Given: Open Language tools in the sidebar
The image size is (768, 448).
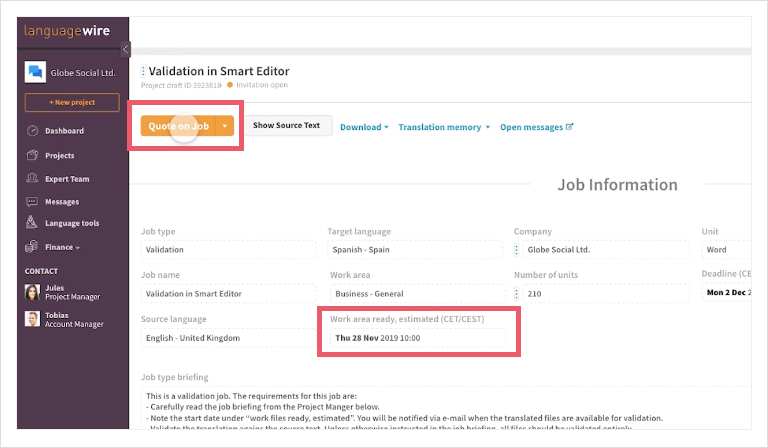Looking at the screenshot, I should click(71, 223).
